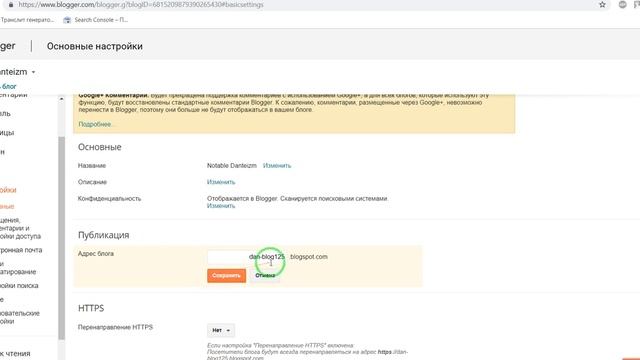Click the left sidebar scrollbar thumb
Viewport: 640px width, 360px height.
pyautogui.click(x=62, y=238)
